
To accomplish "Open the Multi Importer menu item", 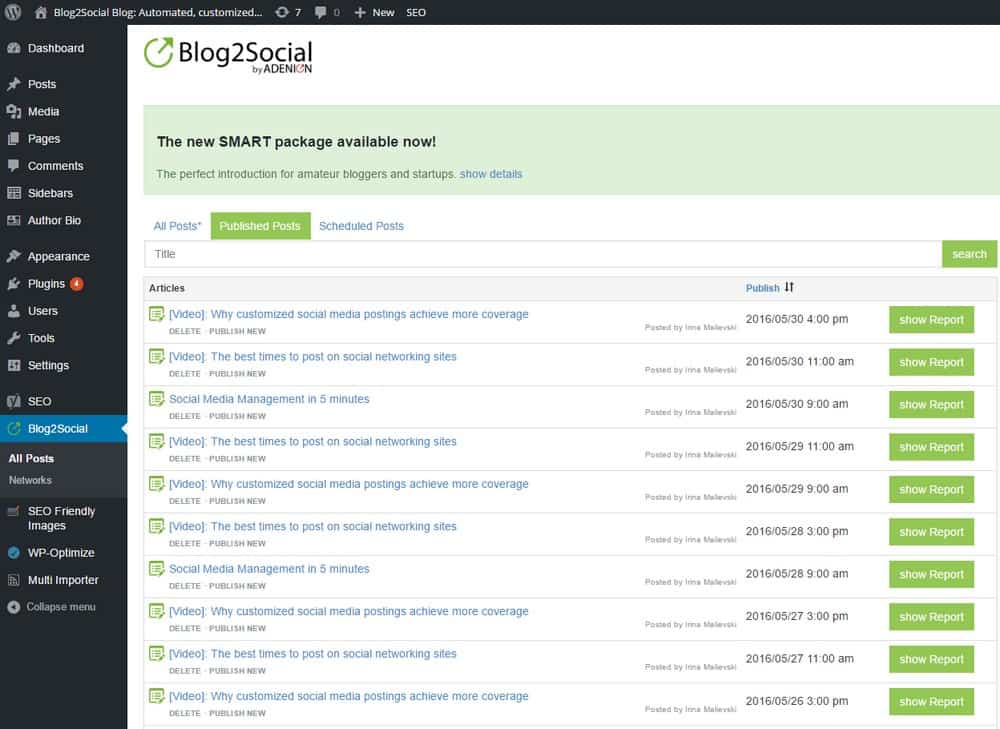I will coord(64,580).
